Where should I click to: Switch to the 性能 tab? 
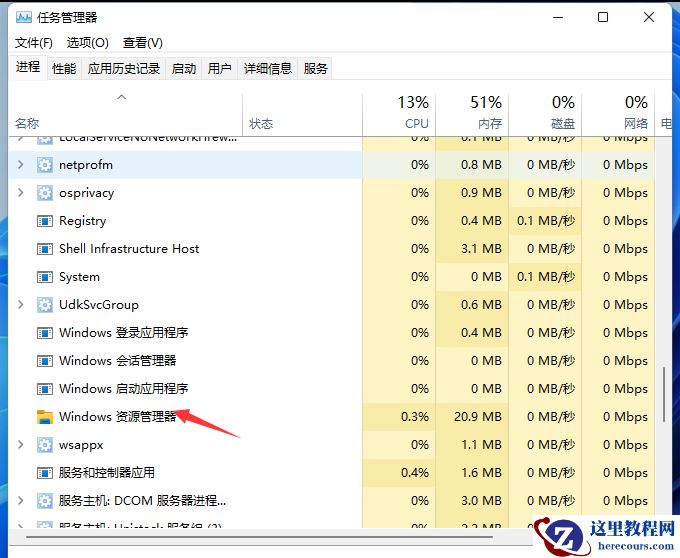pyautogui.click(x=64, y=69)
